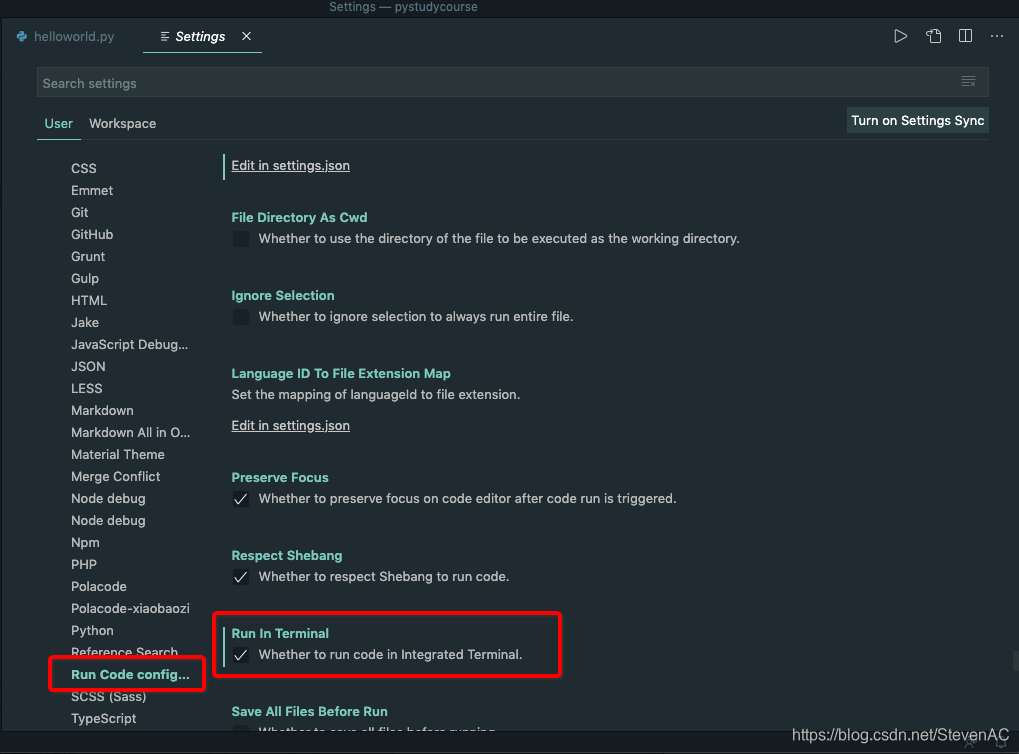Run the code with play icon

[900, 36]
